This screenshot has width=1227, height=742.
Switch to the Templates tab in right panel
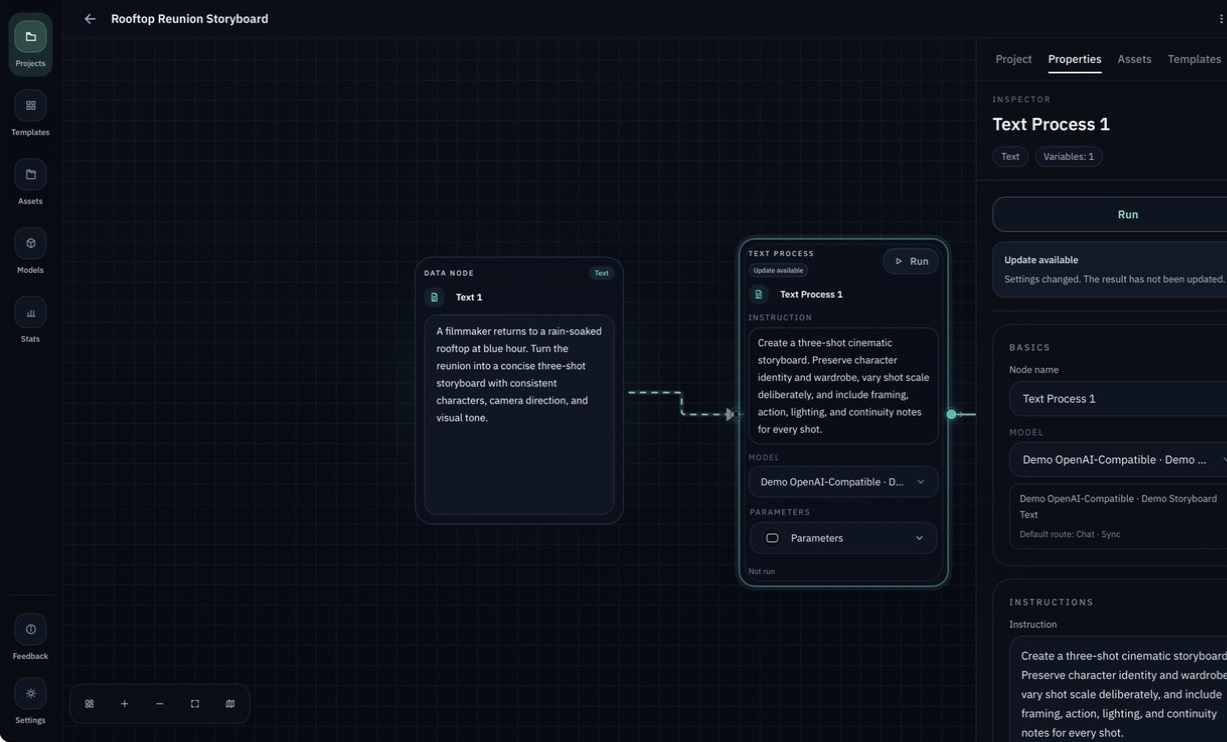coord(1194,59)
